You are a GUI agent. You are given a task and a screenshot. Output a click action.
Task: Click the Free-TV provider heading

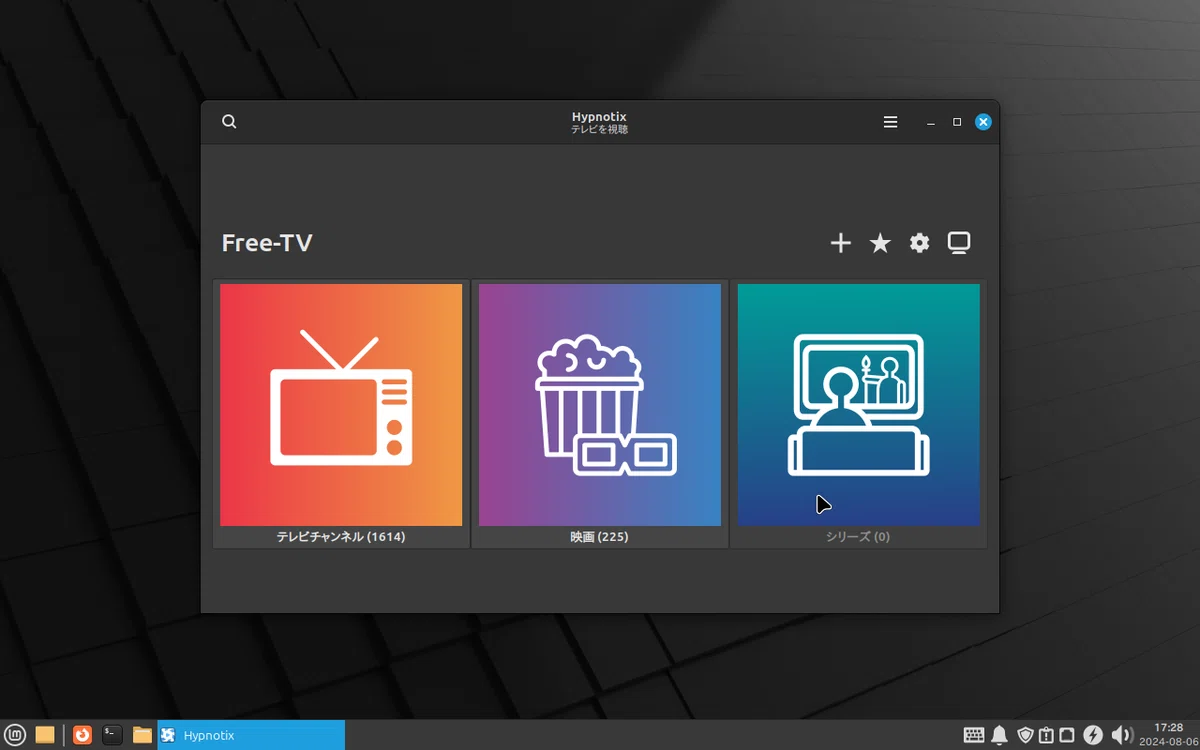tap(267, 243)
